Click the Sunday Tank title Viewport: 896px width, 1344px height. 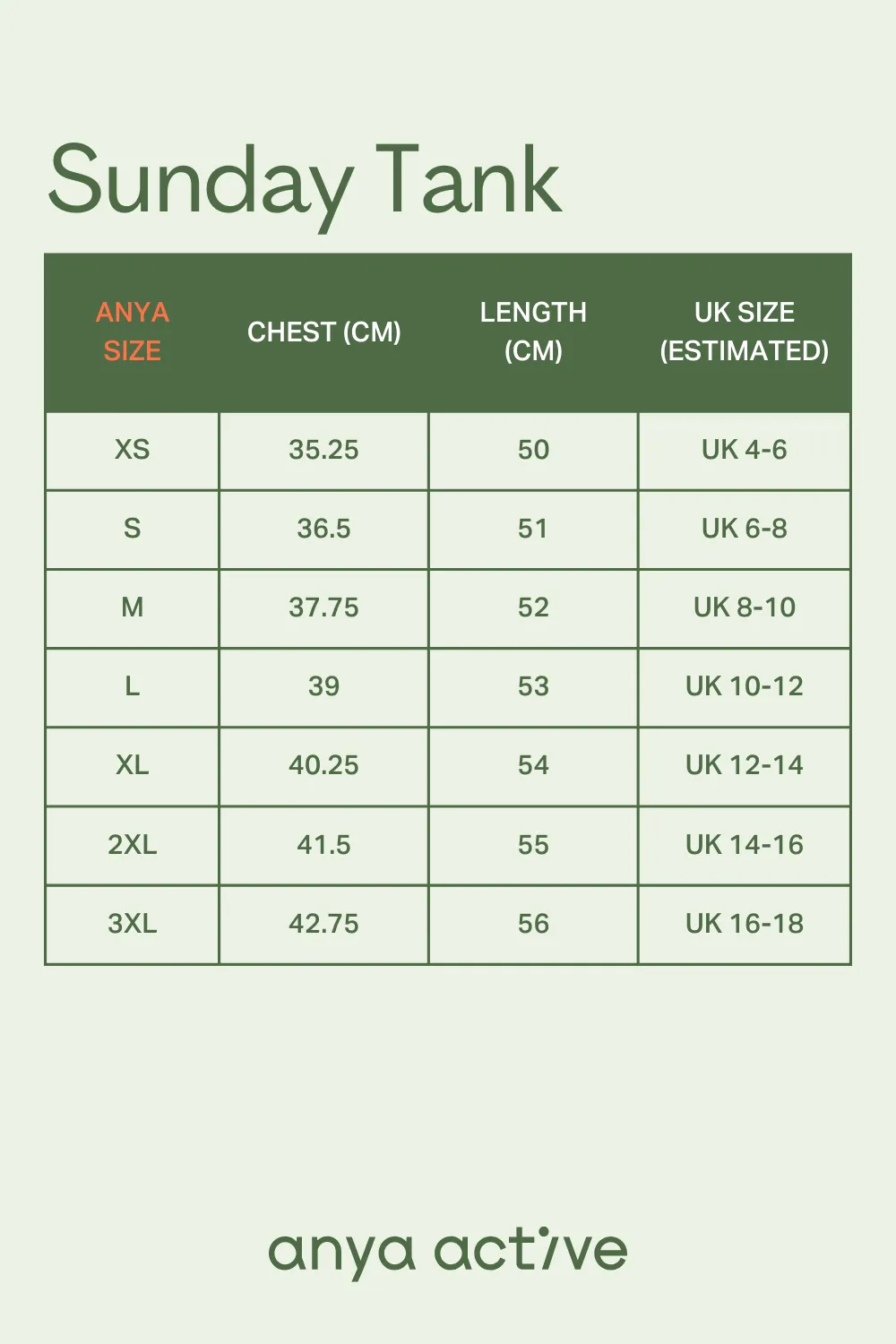pyautogui.click(x=305, y=184)
